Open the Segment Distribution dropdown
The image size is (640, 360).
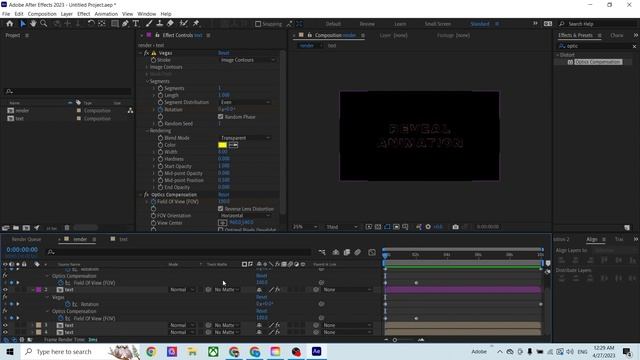click(245, 102)
